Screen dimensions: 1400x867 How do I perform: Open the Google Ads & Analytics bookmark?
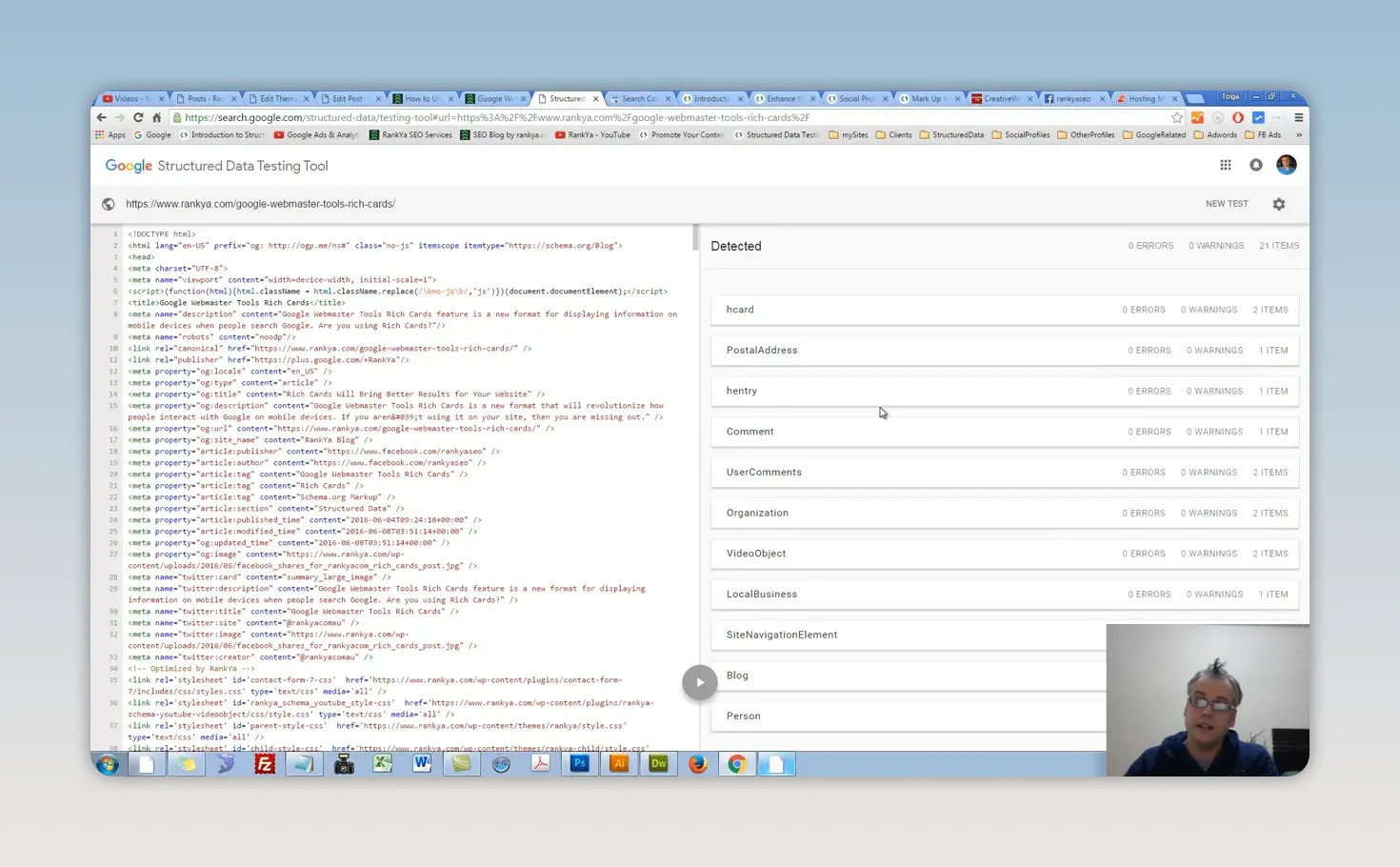coord(316,135)
